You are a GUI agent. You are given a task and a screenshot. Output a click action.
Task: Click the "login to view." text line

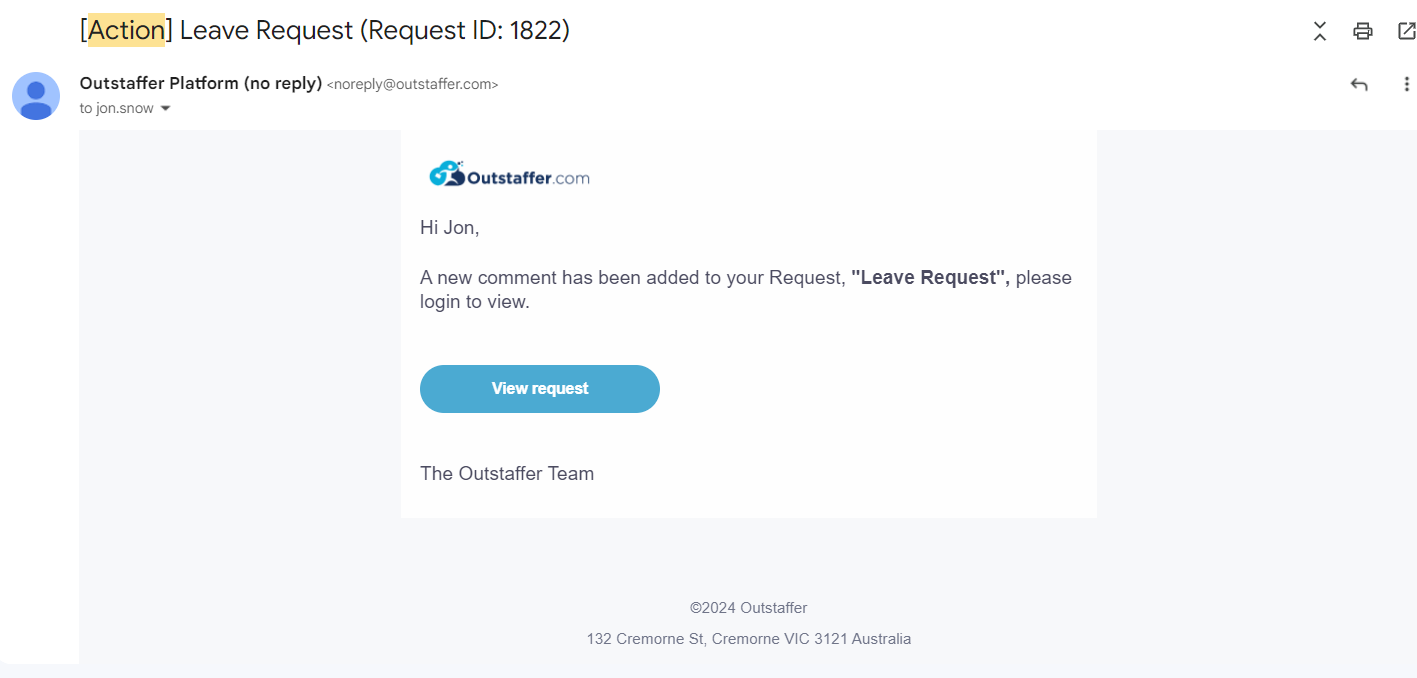(475, 302)
